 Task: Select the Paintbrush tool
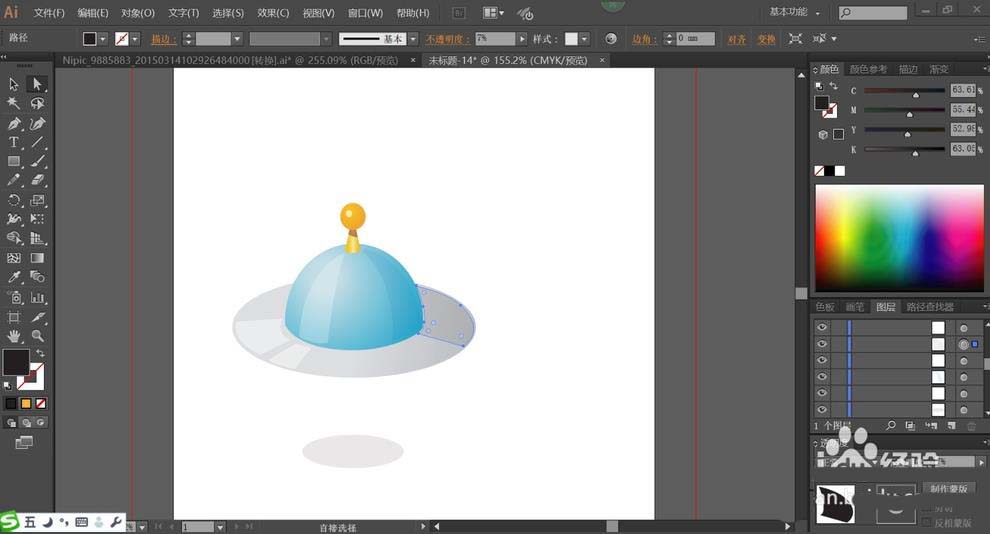[37, 162]
